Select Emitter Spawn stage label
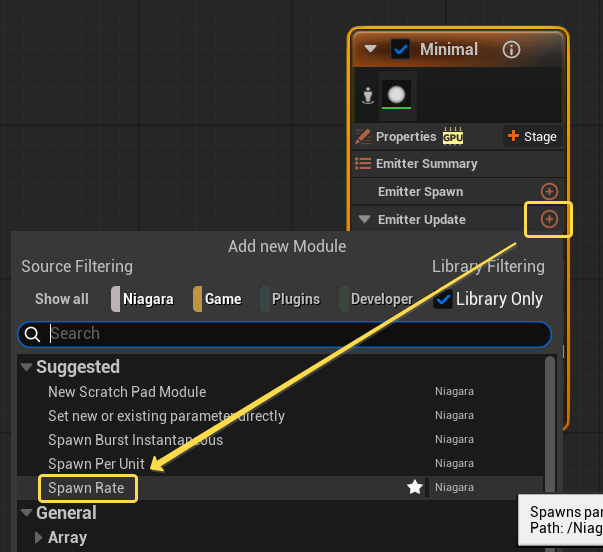603x552 pixels. click(x=420, y=192)
